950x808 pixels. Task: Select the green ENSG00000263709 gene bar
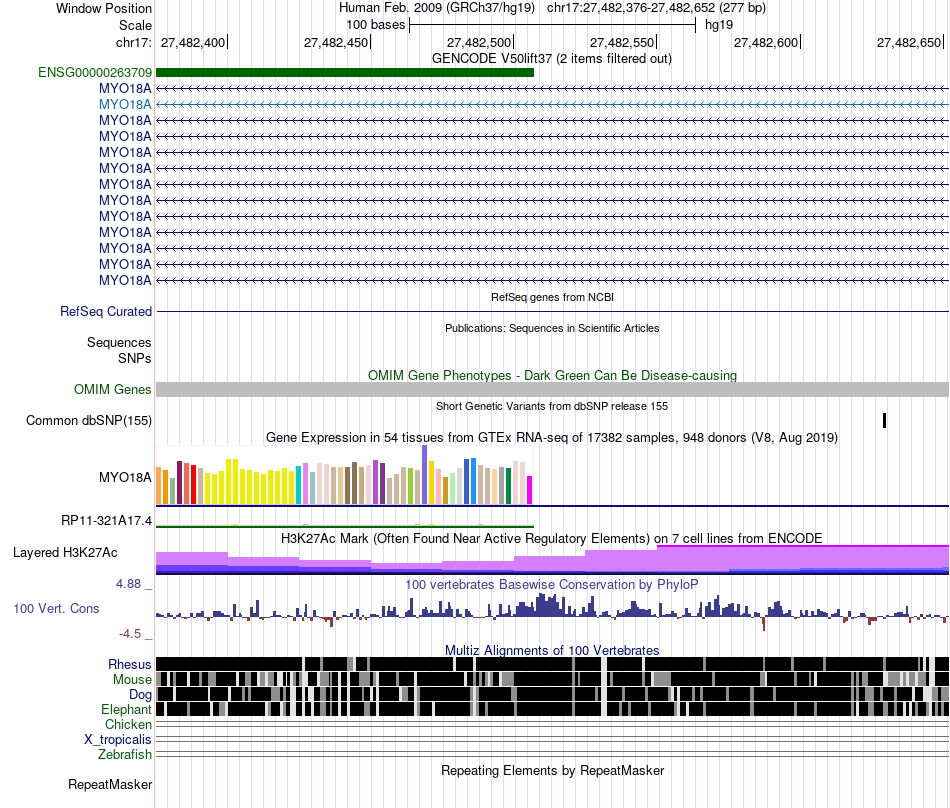click(x=345, y=73)
